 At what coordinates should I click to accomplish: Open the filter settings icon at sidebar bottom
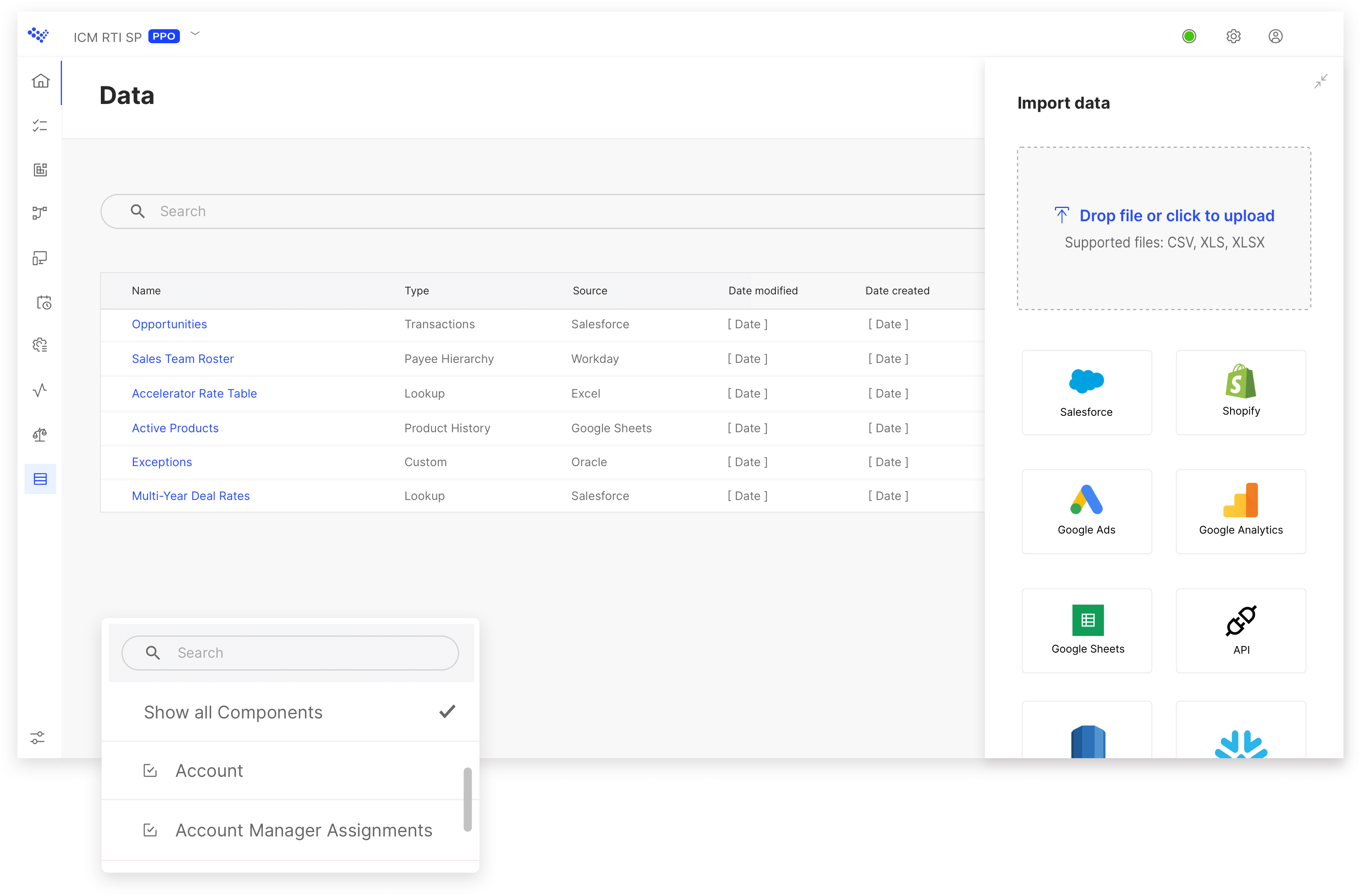38,738
